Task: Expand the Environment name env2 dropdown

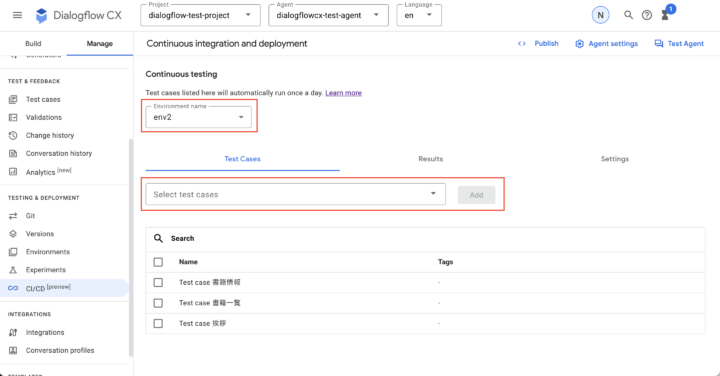Action: tap(198, 117)
